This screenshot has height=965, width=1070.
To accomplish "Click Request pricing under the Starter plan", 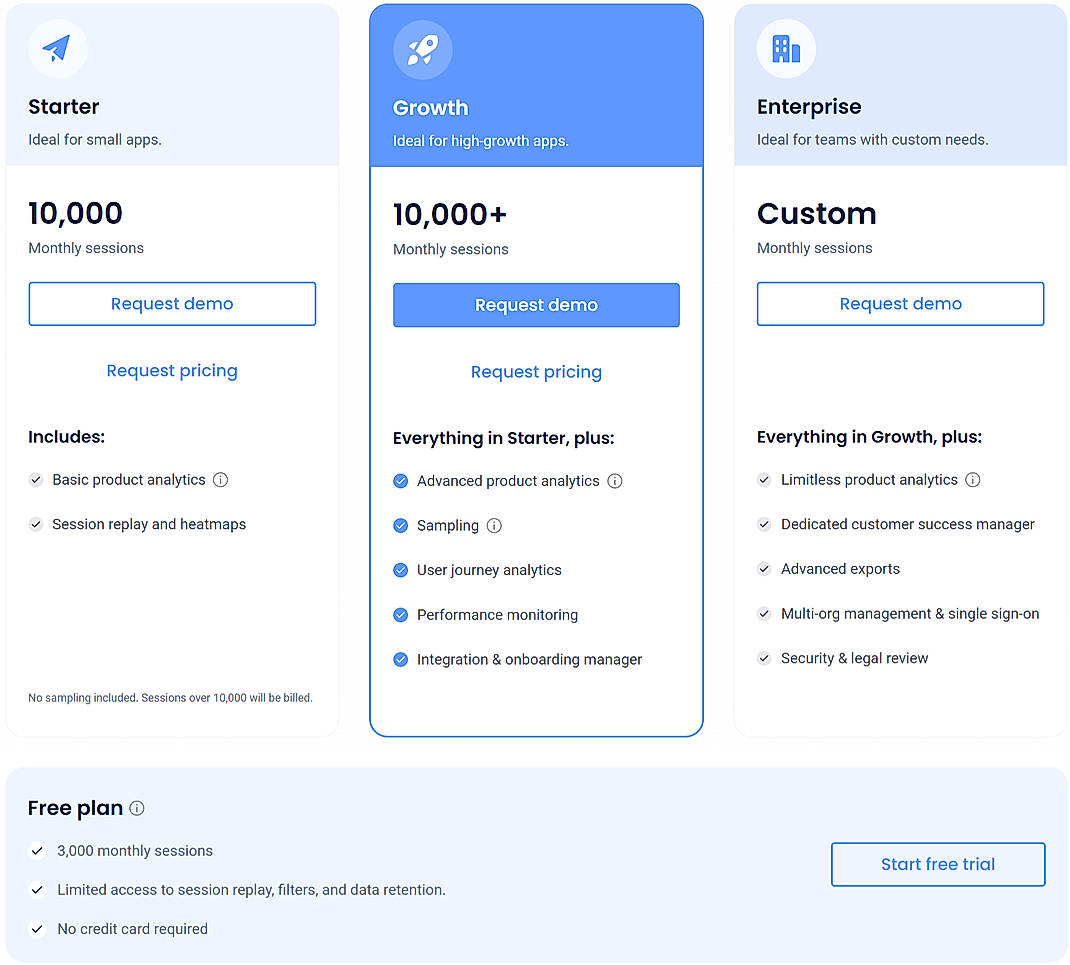I will (171, 370).
